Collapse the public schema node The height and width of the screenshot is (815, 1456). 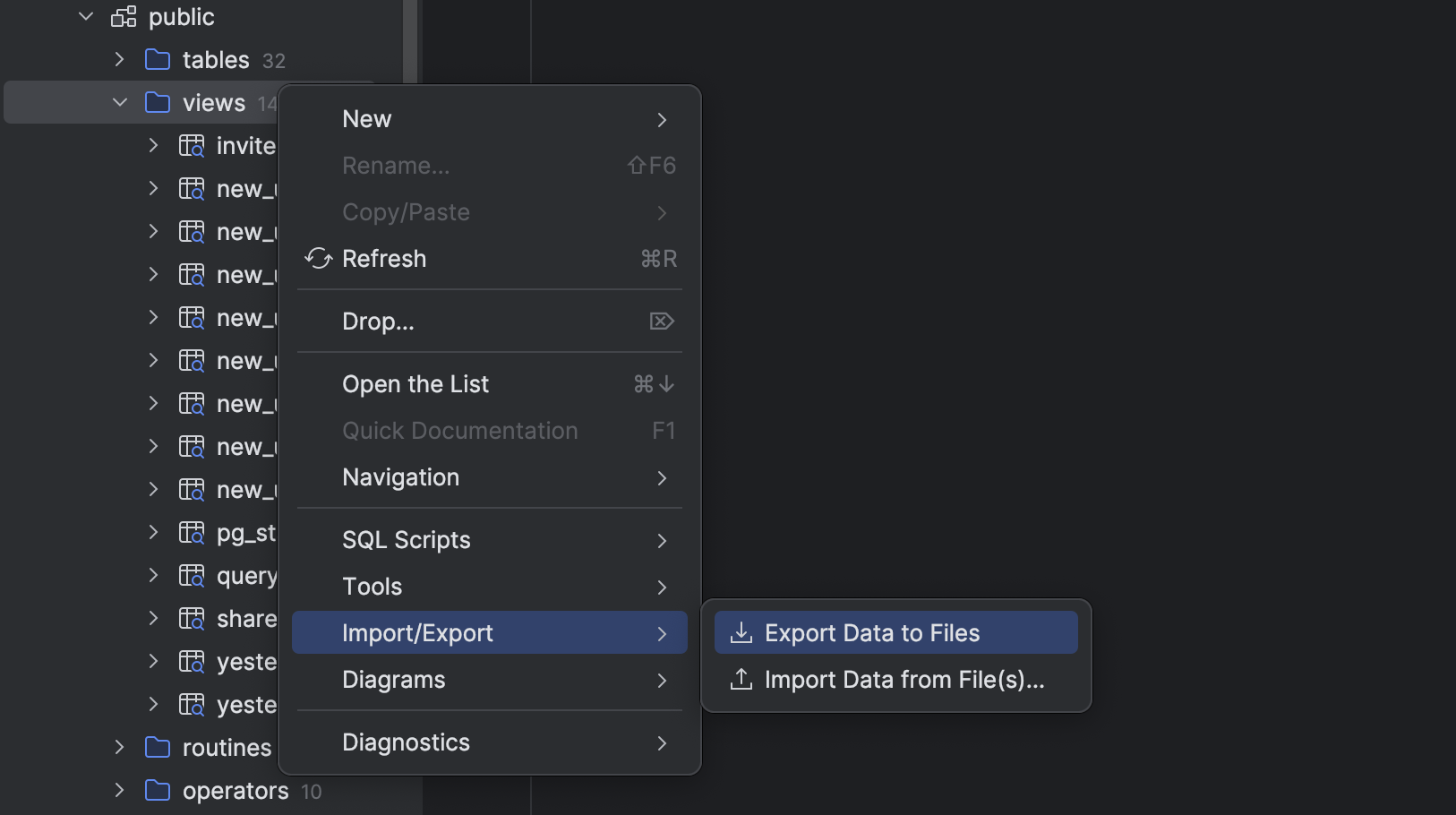pyautogui.click(x=86, y=17)
